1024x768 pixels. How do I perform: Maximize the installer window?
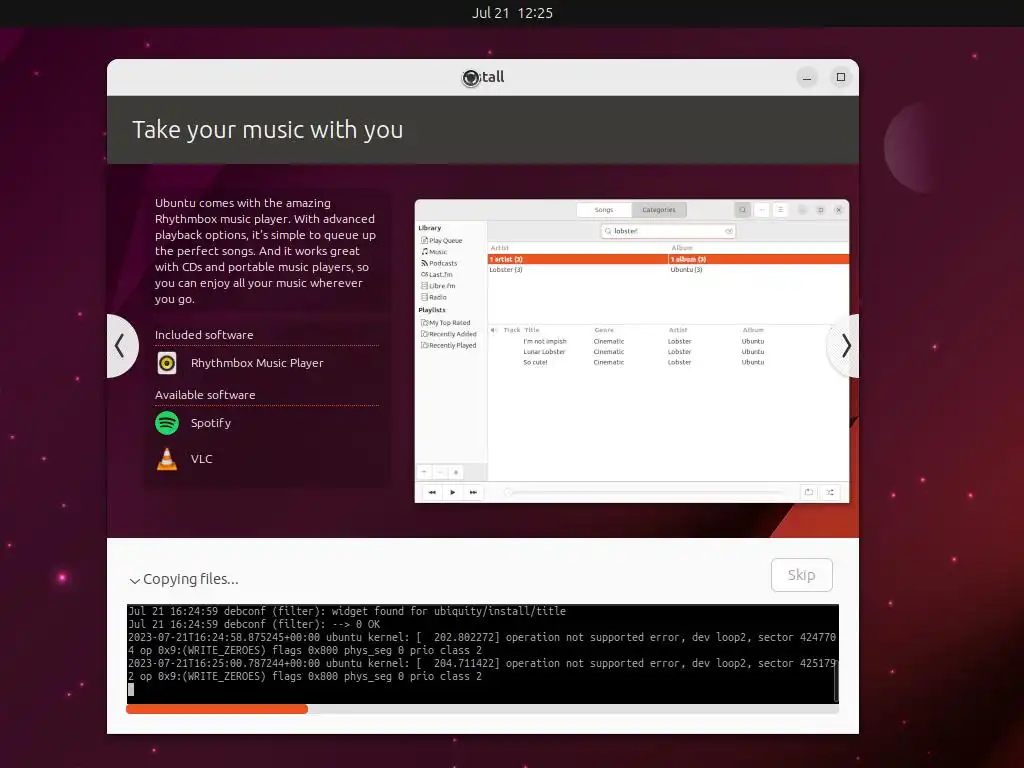[x=841, y=78]
